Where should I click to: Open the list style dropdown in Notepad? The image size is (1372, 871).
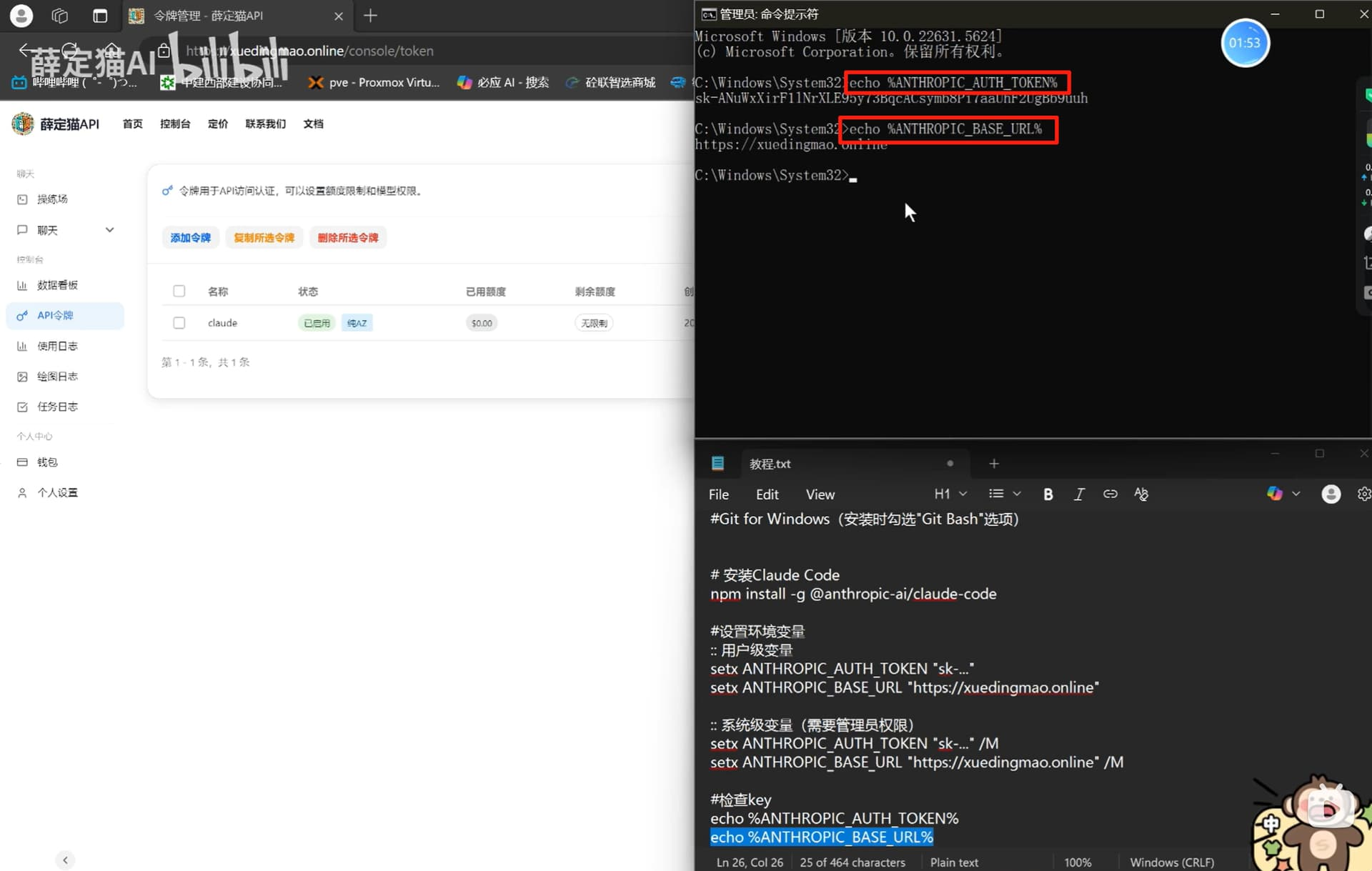pos(1005,494)
